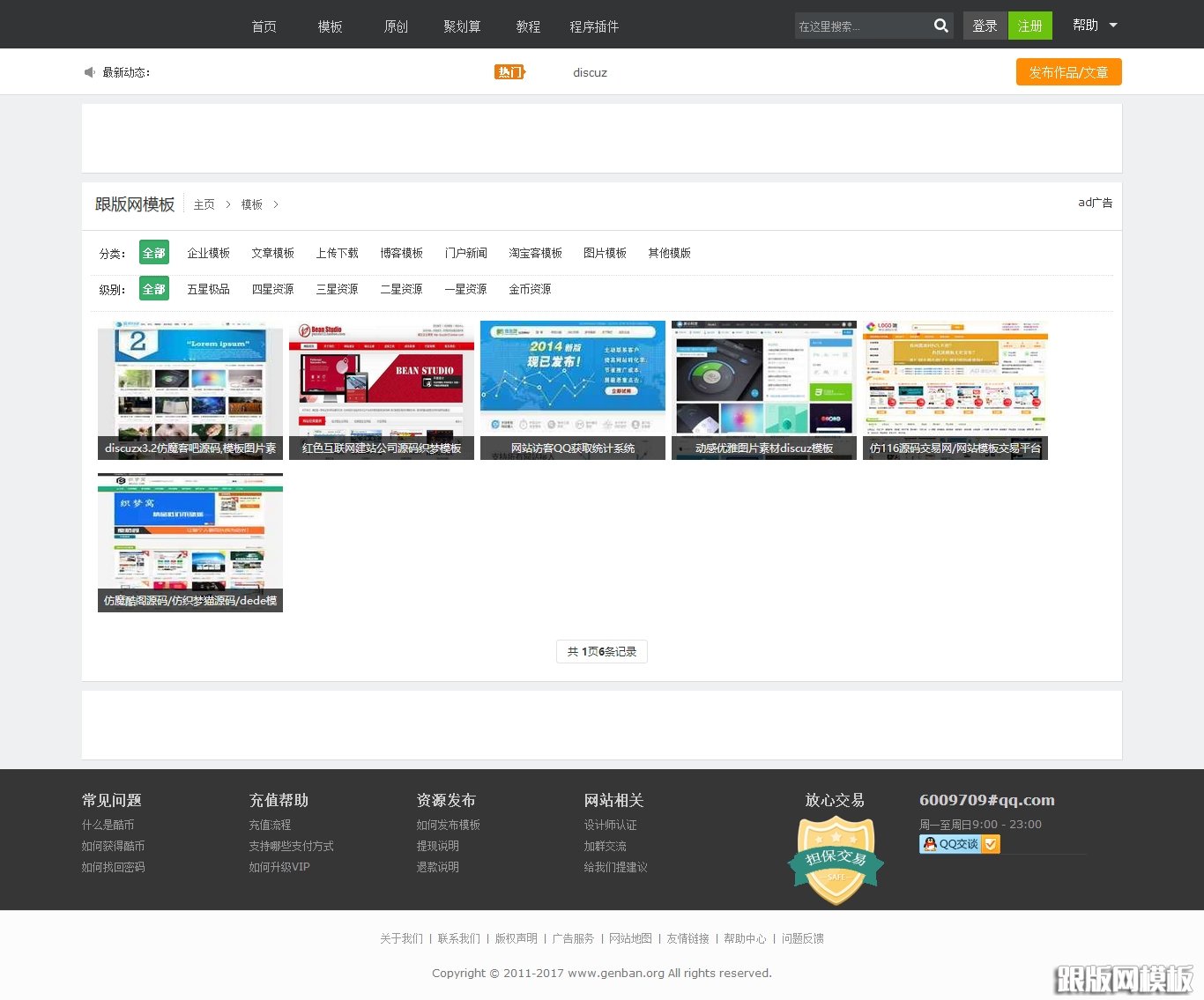Click the checkmark icon beside QQ交谈
Screen dimensions: 1204x1000
pyautogui.click(x=991, y=844)
